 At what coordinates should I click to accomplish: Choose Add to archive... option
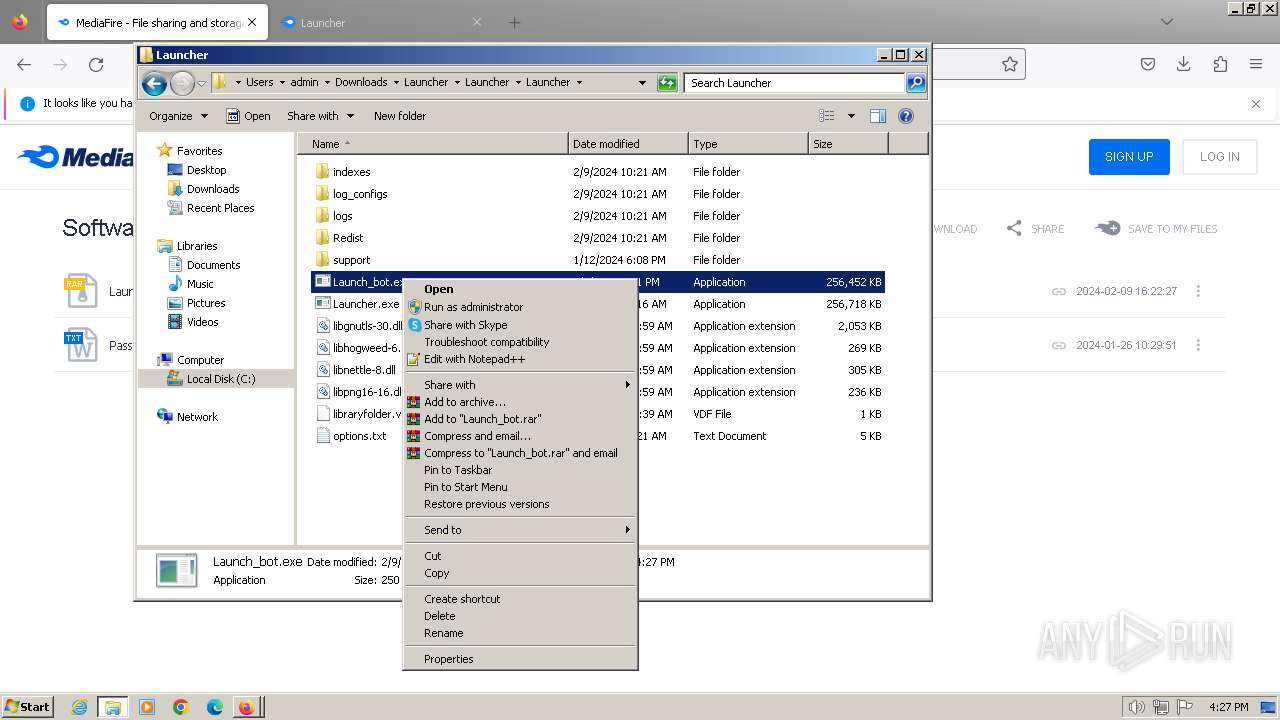coord(520,402)
